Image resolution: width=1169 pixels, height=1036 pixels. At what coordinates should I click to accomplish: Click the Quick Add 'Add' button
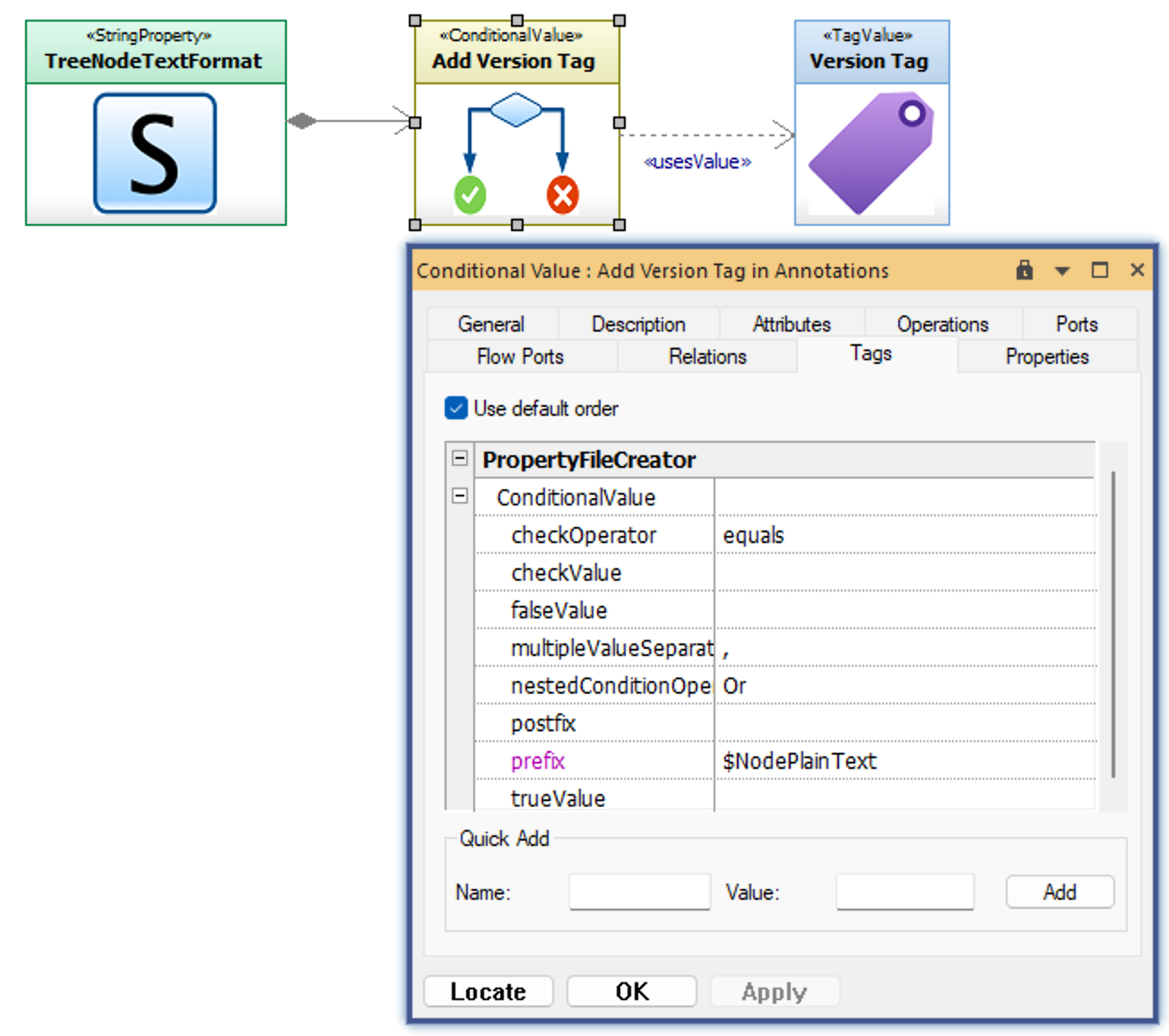(1060, 892)
